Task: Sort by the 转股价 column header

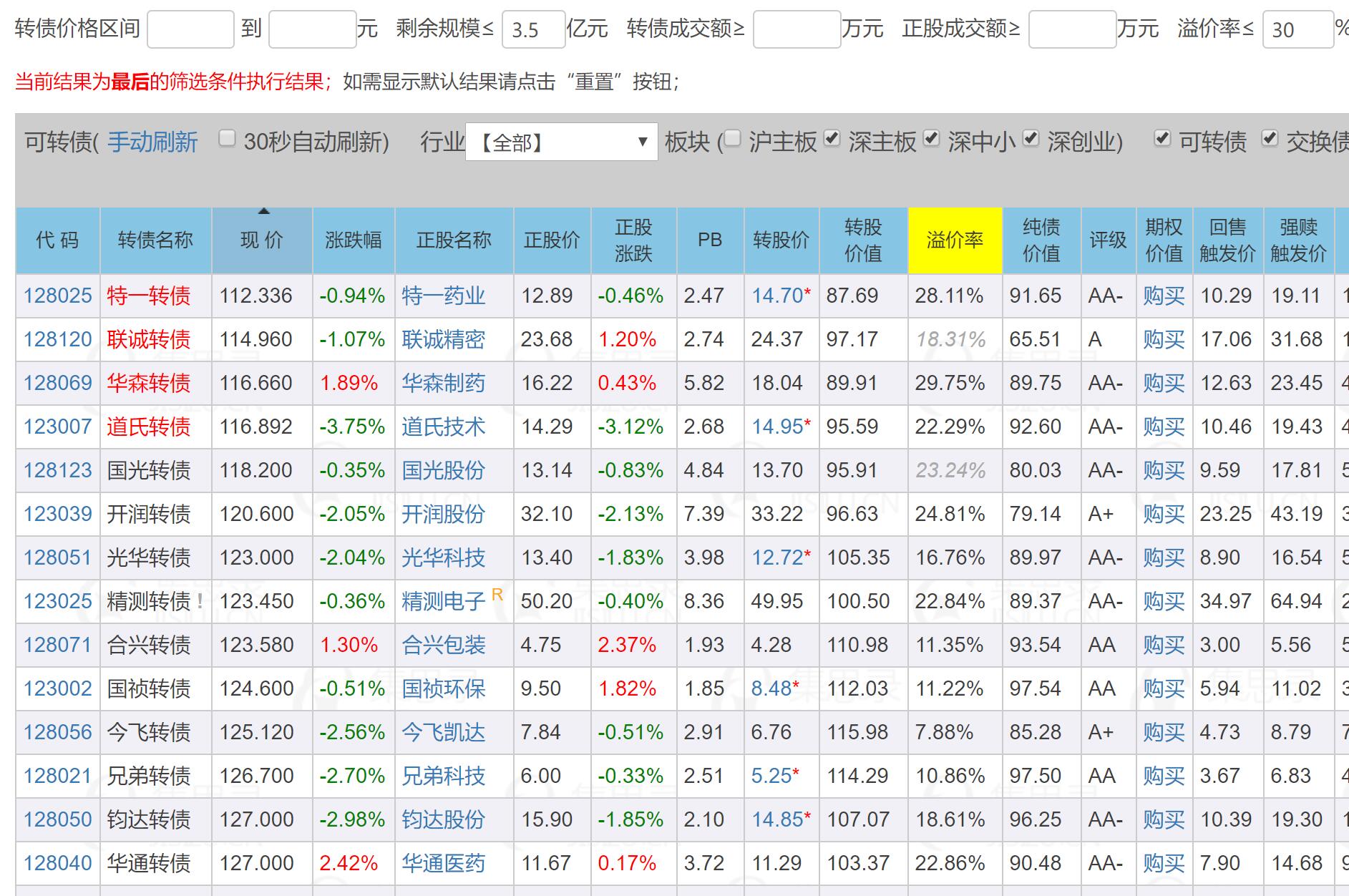Action: 781,240
